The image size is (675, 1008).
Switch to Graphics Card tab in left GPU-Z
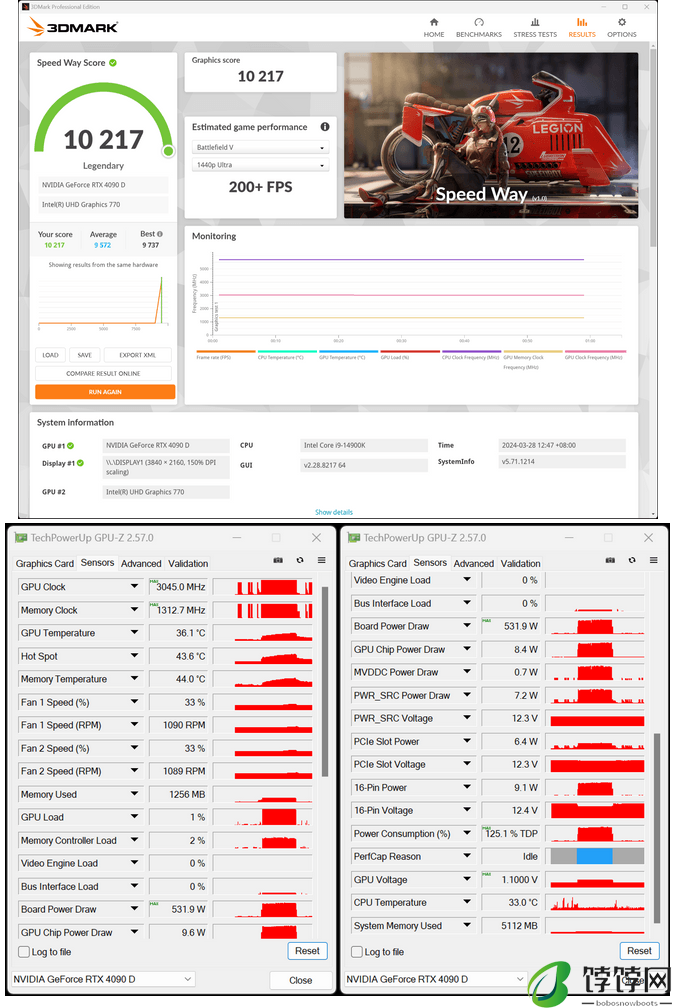click(44, 563)
